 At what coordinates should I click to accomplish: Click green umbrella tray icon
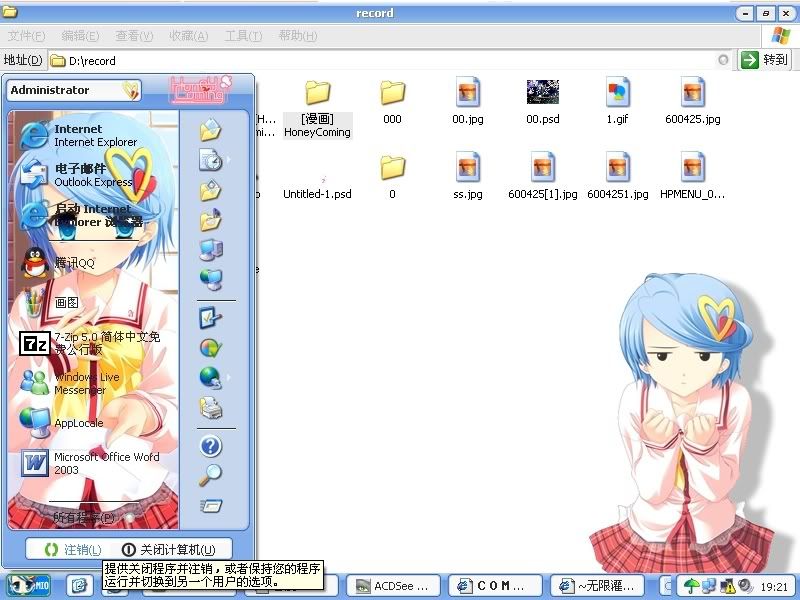[691, 586]
